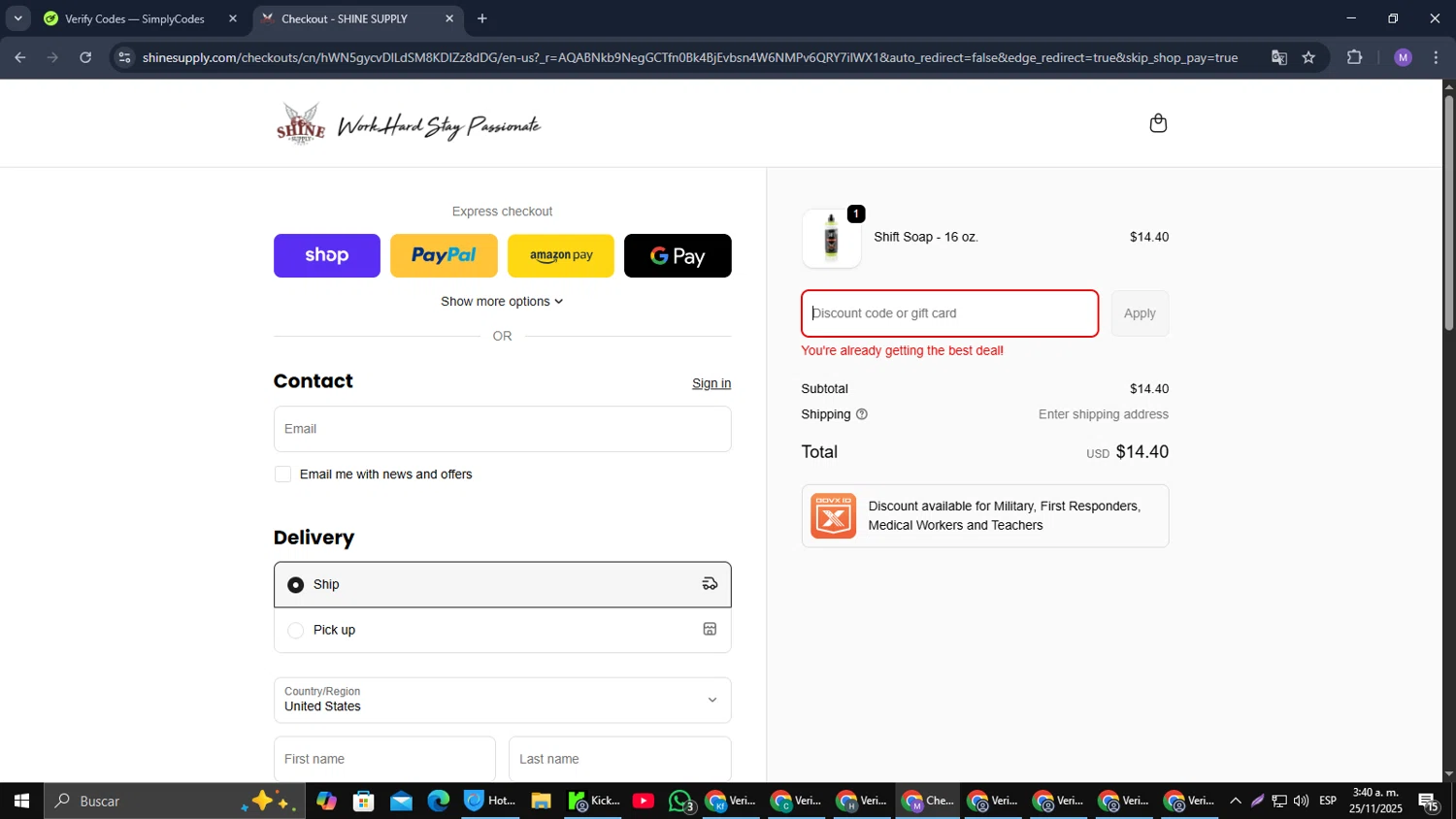
Task: Click the Work Hard Stay Passionate tagline
Action: (439, 126)
